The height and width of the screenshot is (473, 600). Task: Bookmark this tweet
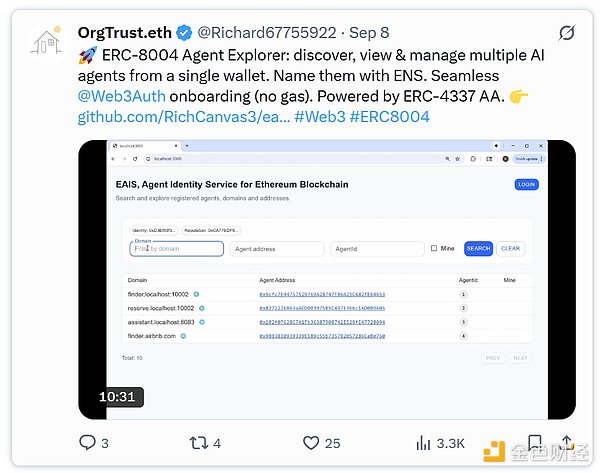click(x=535, y=442)
